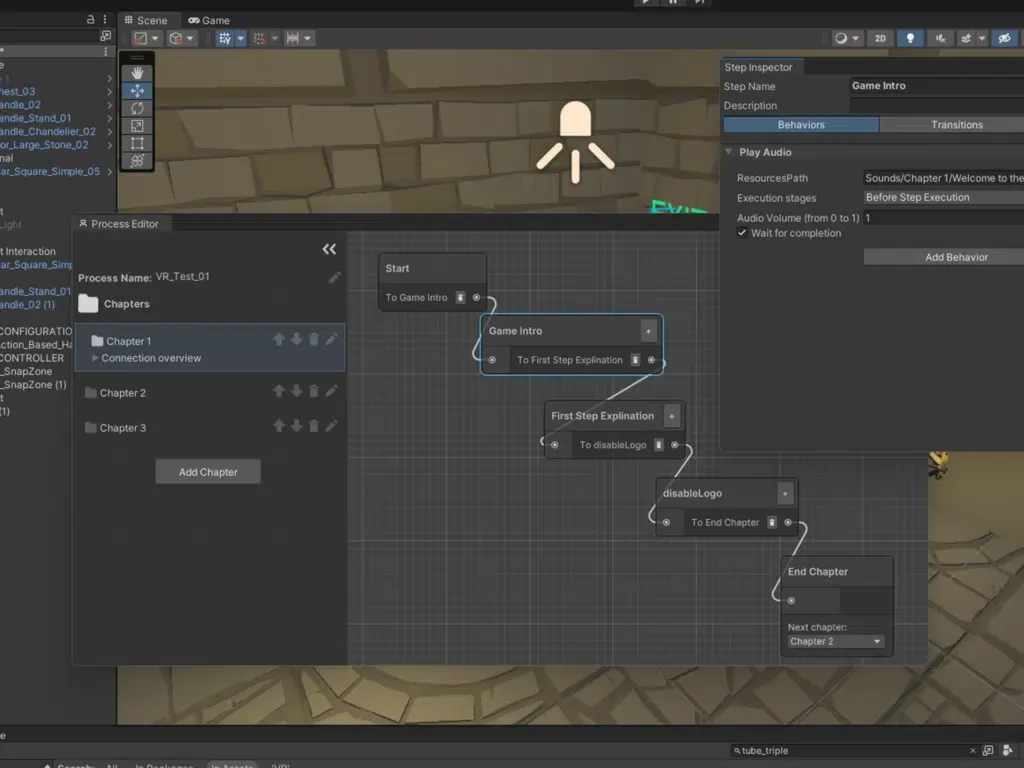This screenshot has height=768, width=1024.
Task: Edit the process name with pencil icon
Action: [335, 277]
